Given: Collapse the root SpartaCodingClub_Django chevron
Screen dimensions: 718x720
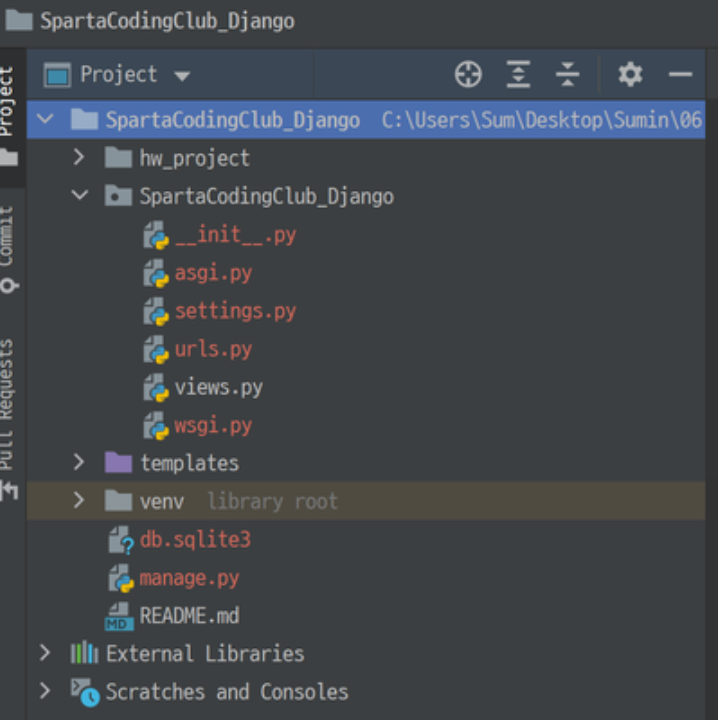Looking at the screenshot, I should [x=45, y=119].
